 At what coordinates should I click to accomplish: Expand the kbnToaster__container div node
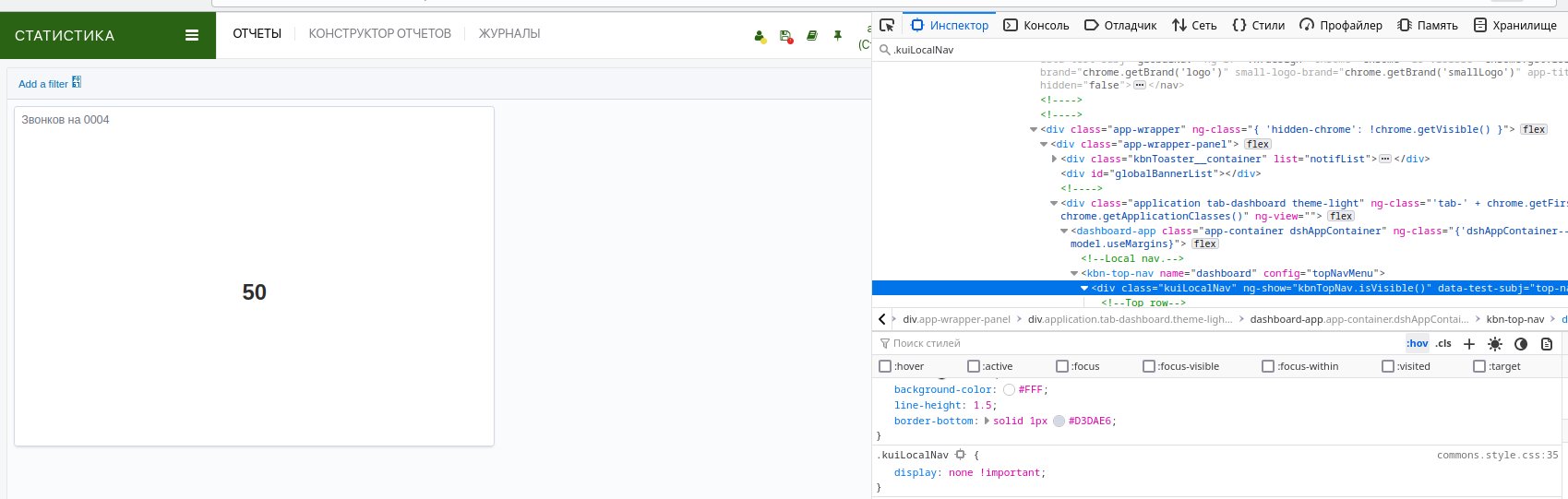(1054, 159)
